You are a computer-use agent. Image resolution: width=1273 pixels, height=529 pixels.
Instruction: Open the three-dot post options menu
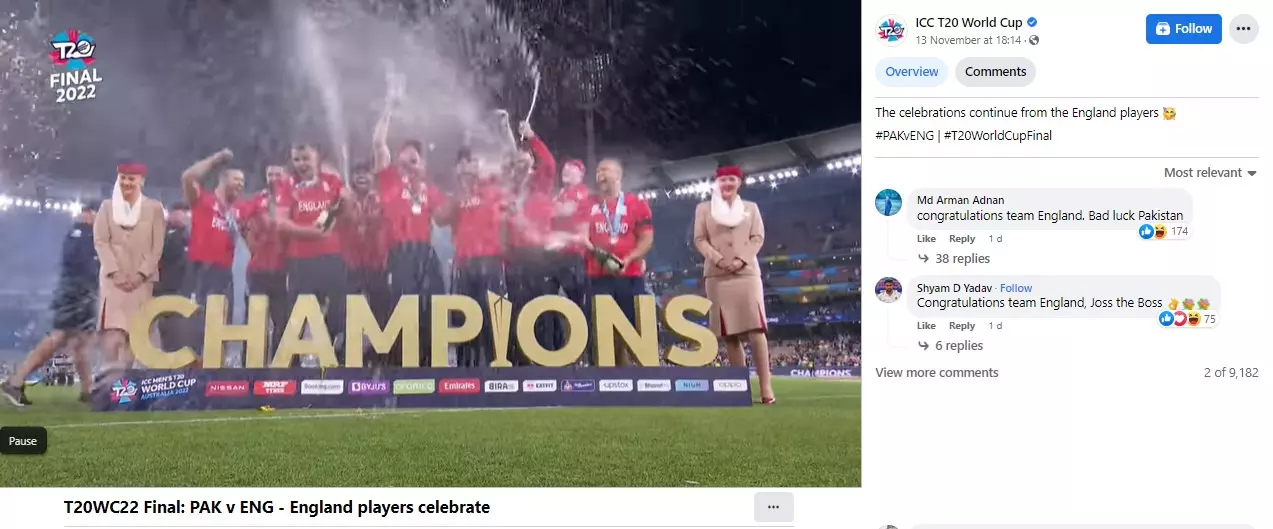(1243, 29)
